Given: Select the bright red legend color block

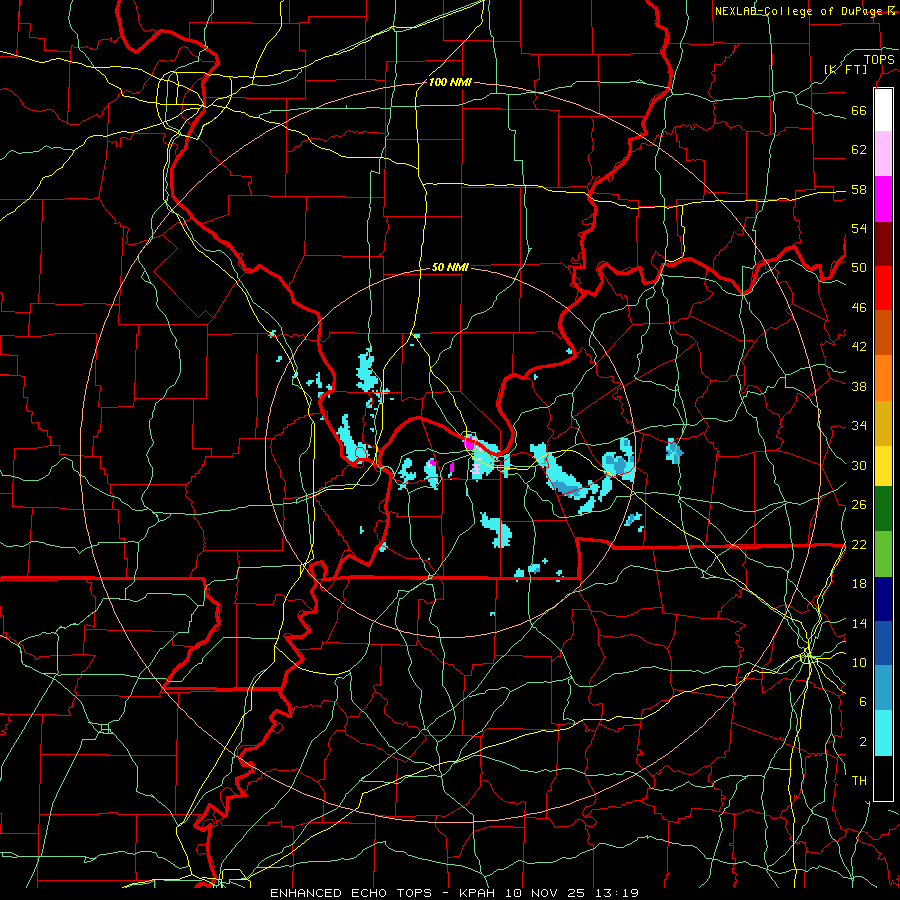Looking at the screenshot, I should [x=883, y=288].
